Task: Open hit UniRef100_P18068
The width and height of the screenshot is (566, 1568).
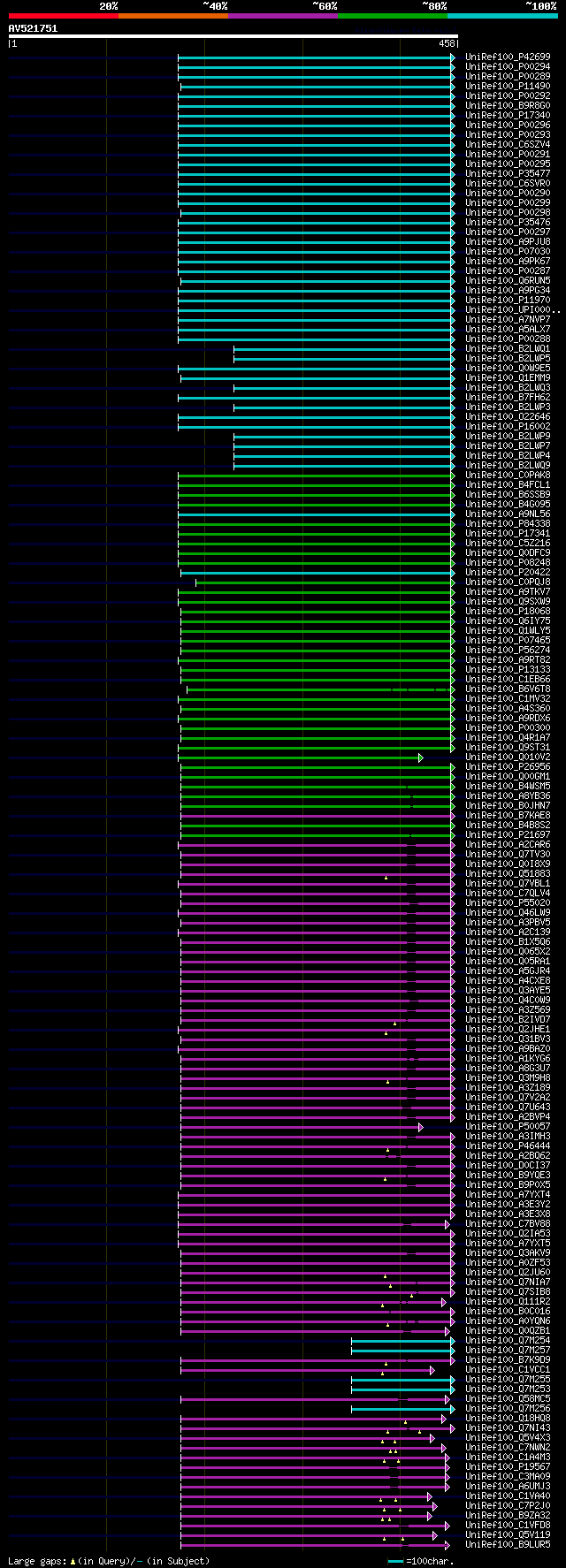Action: (508, 612)
